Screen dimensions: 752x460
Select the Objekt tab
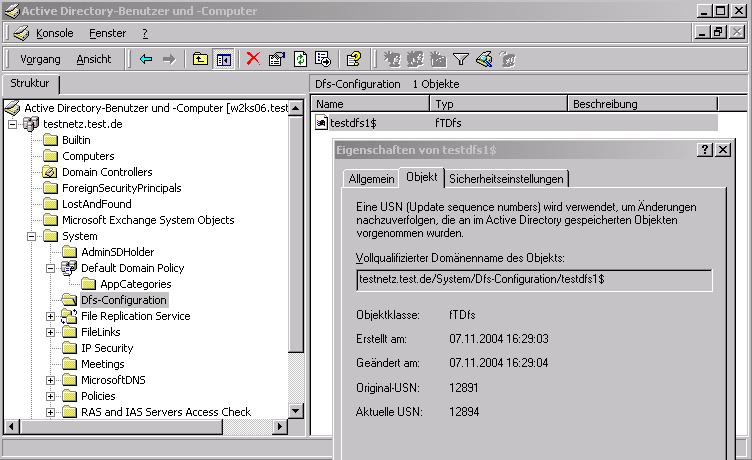coord(422,177)
